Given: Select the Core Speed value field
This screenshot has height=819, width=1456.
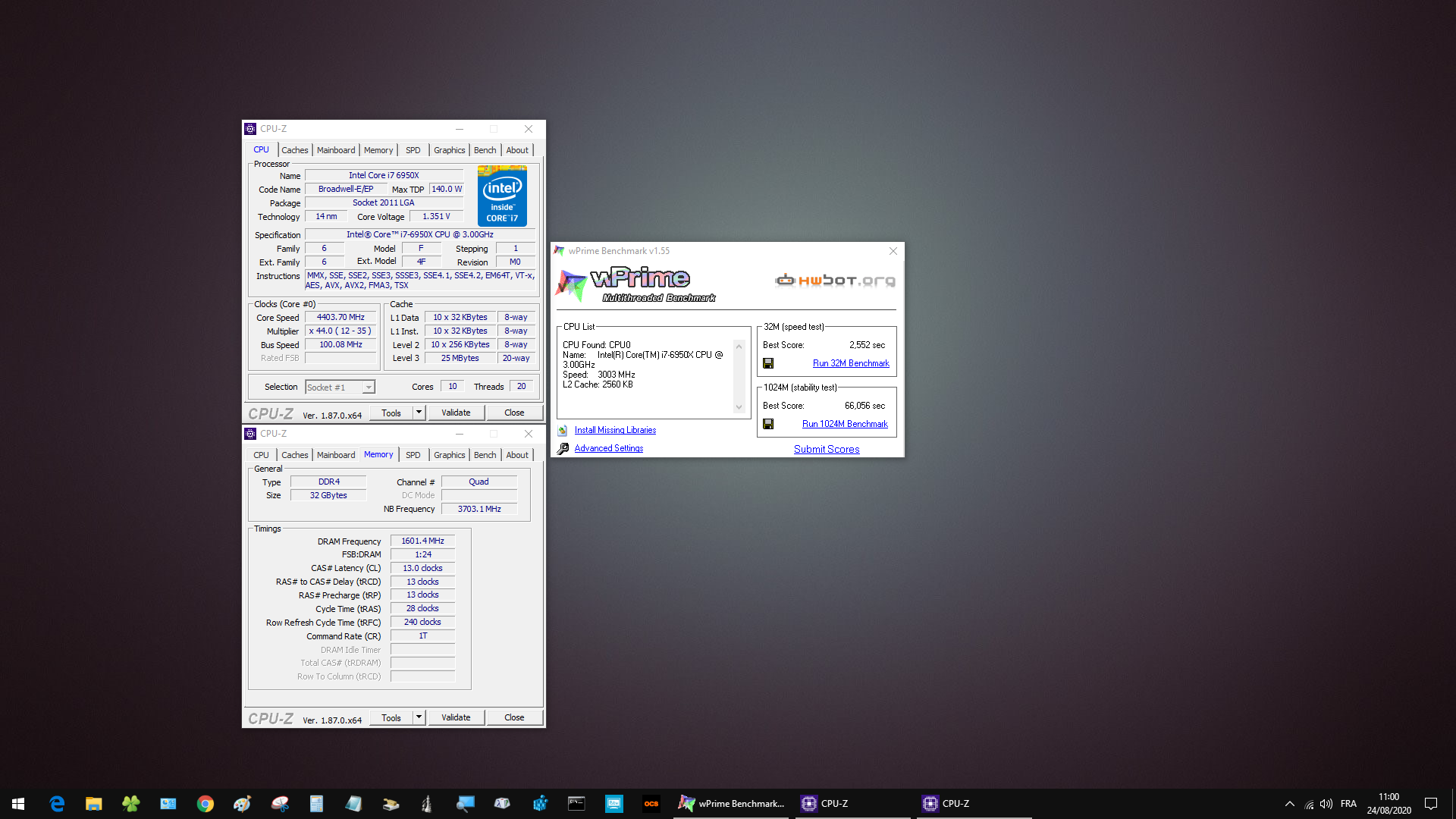Looking at the screenshot, I should click(x=341, y=318).
